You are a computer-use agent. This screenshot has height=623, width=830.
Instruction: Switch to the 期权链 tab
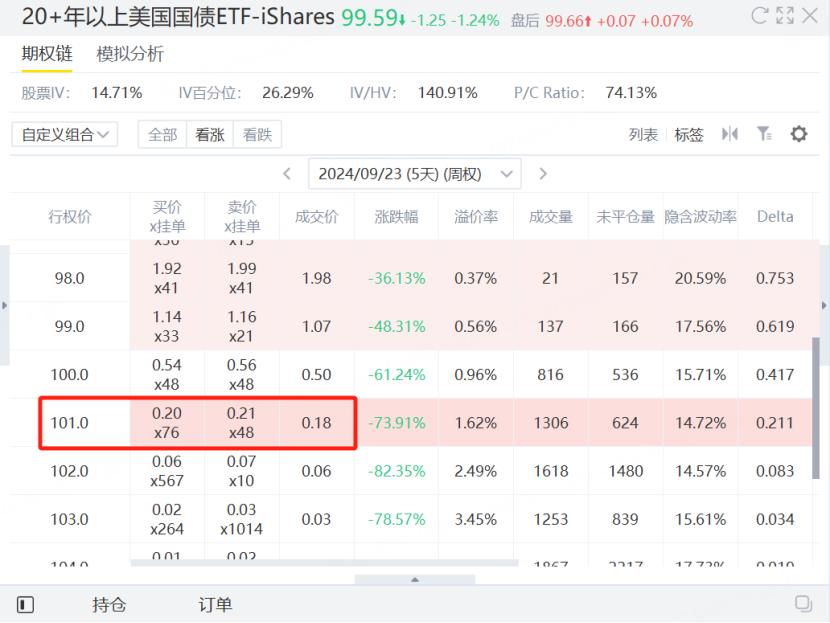[47, 53]
